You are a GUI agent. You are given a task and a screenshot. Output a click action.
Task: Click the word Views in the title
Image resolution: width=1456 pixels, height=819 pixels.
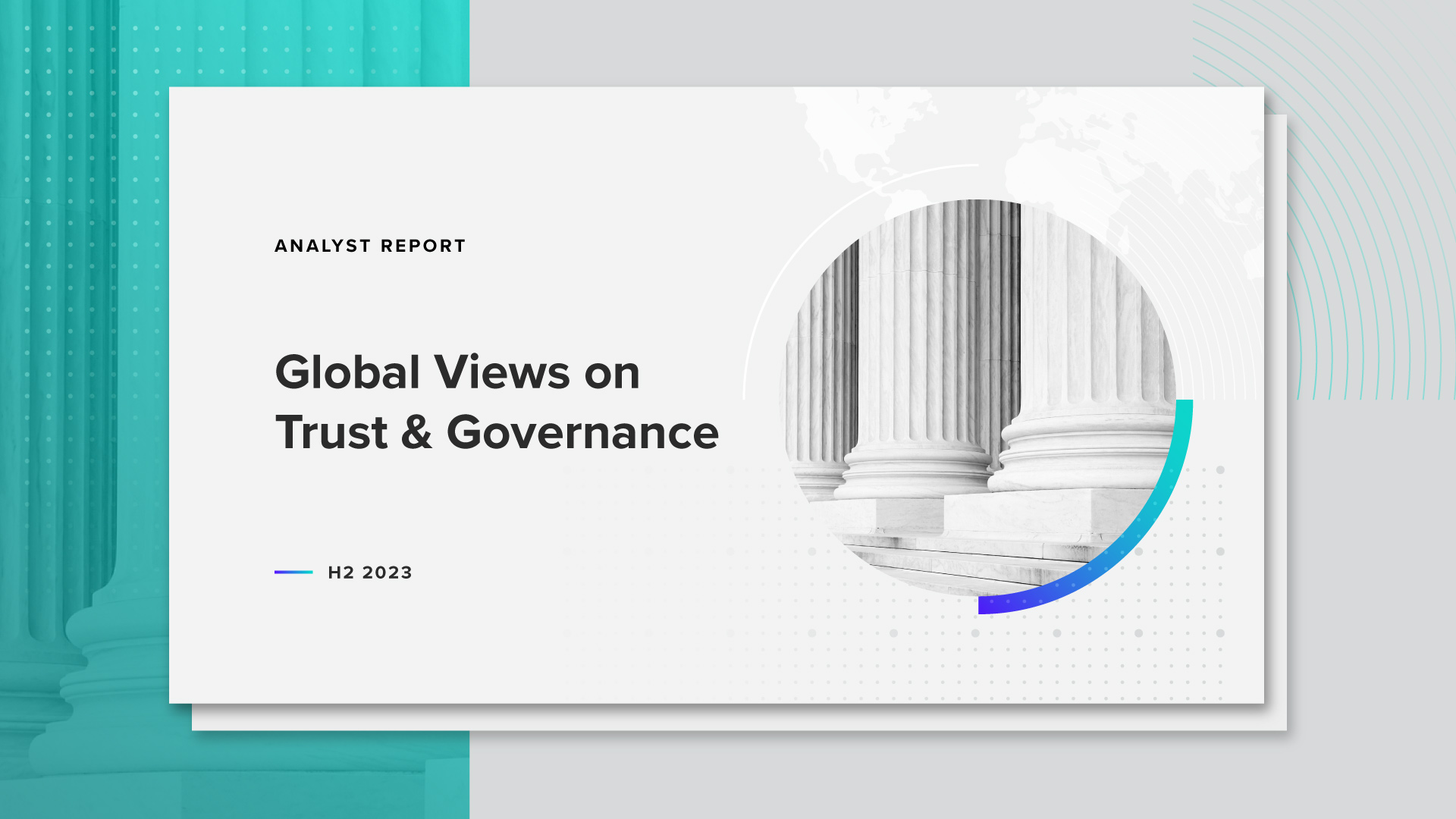pos(501,372)
